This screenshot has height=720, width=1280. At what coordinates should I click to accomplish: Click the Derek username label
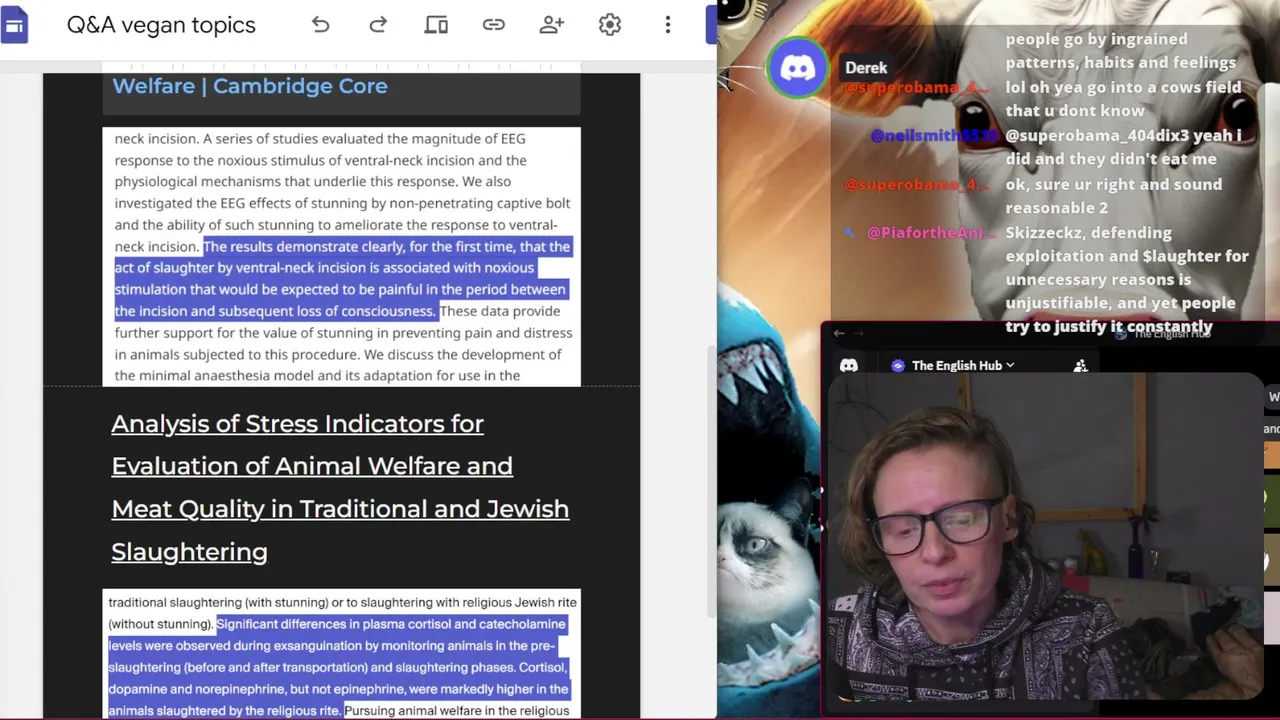point(866,68)
